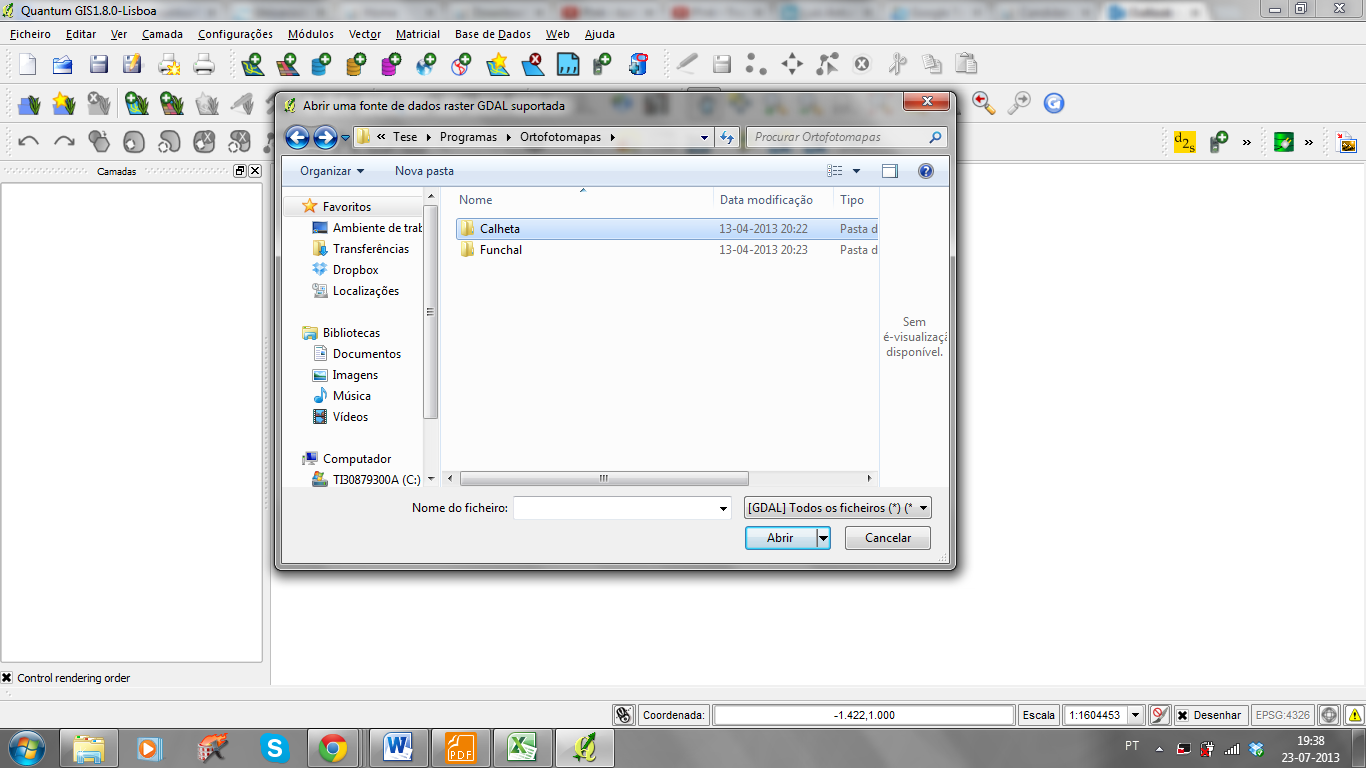Open Google Chrome from the taskbar

click(332, 747)
